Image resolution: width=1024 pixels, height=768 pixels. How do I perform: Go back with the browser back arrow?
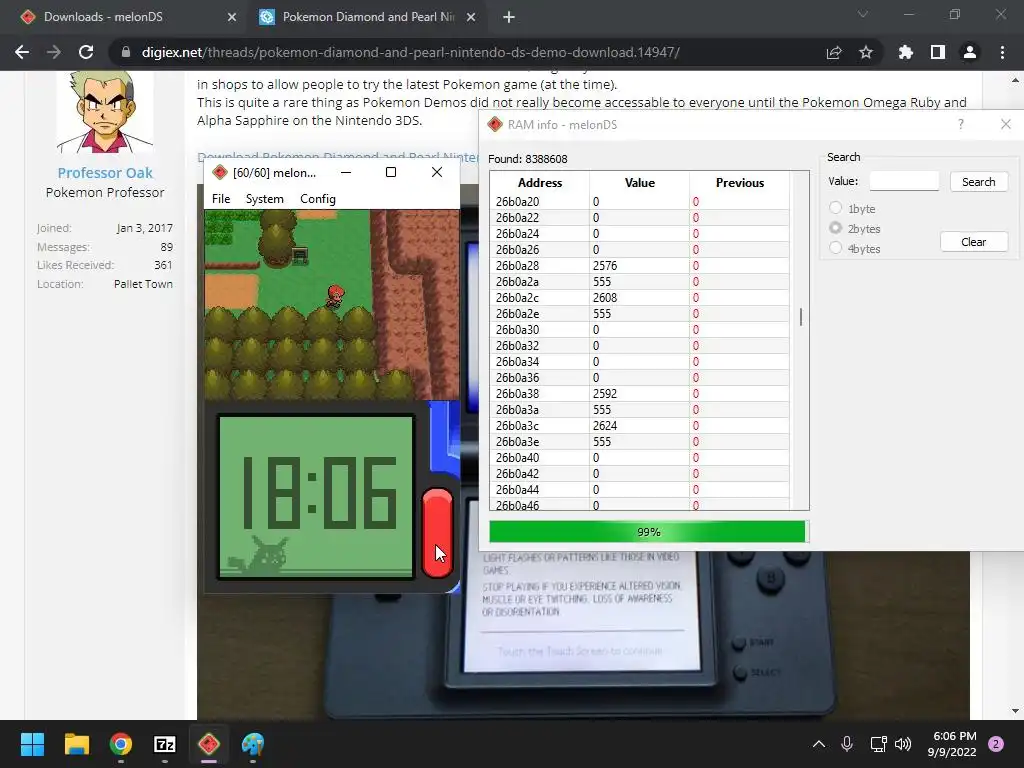[22, 52]
